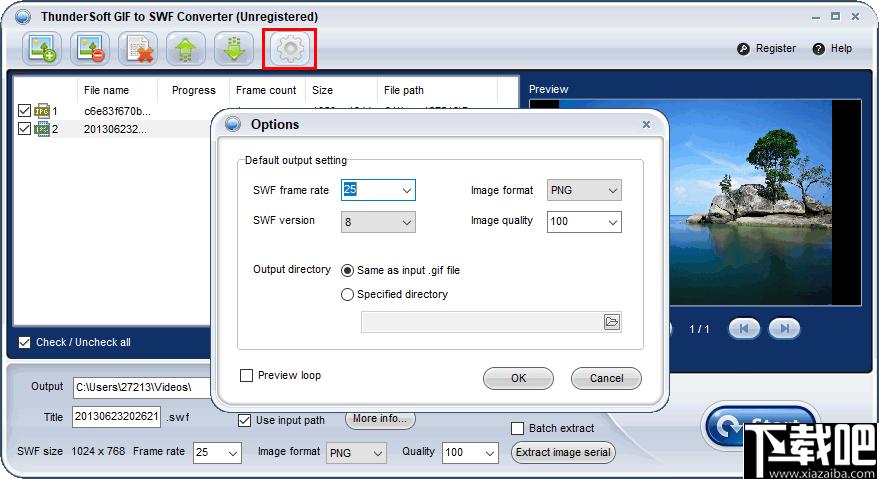Viewport: 879px width, 479px height.
Task: Enable the Preview loop checkbox
Action: [x=246, y=375]
